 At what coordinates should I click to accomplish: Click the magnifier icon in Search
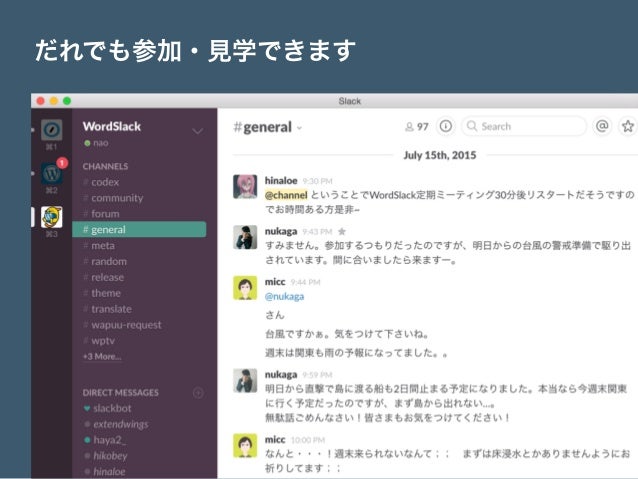[472, 126]
